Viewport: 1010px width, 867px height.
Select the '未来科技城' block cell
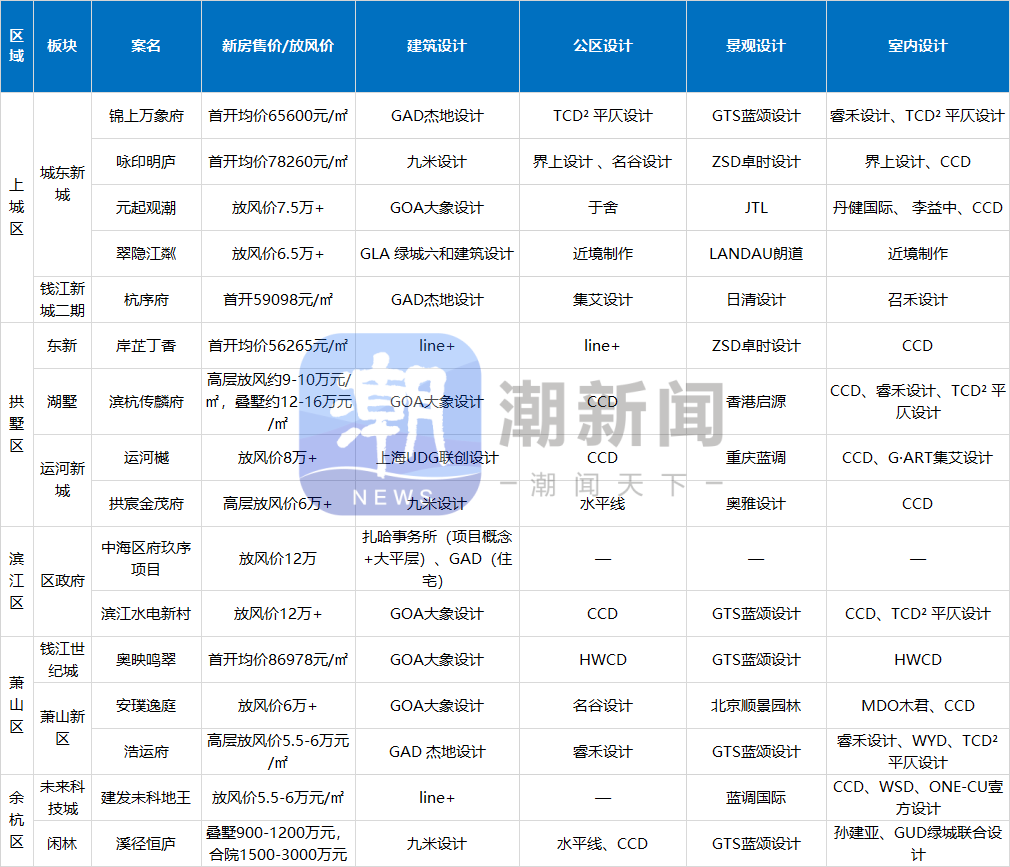point(62,798)
